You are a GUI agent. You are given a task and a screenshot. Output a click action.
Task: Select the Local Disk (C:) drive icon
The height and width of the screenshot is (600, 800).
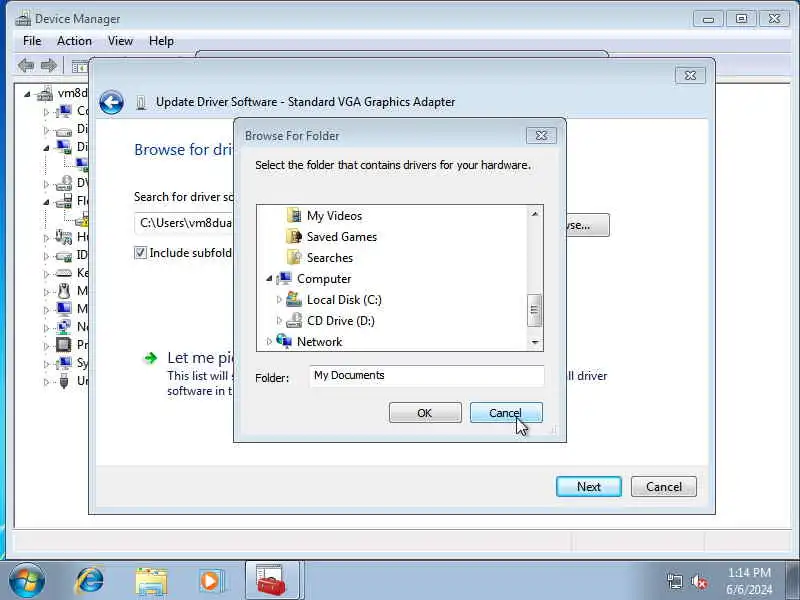pos(294,299)
